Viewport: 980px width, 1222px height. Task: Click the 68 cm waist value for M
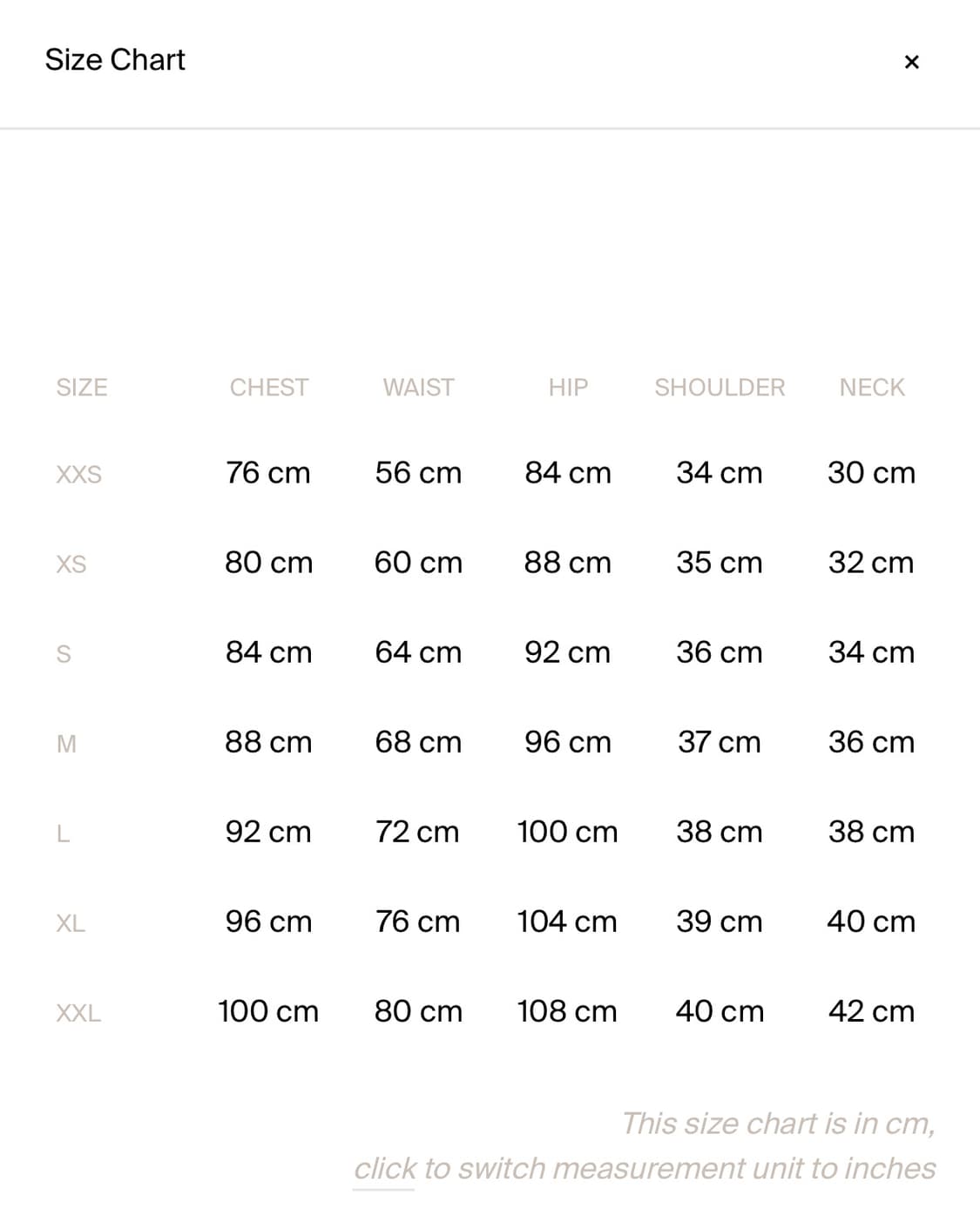418,742
